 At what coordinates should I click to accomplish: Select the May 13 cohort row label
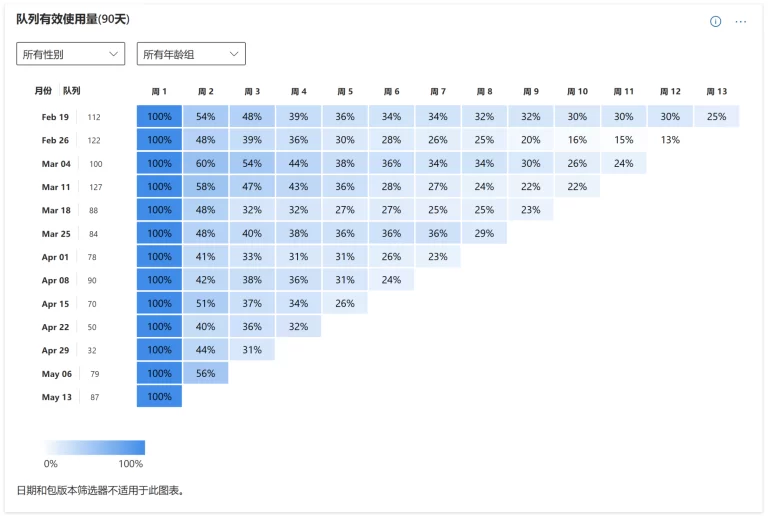[56, 397]
